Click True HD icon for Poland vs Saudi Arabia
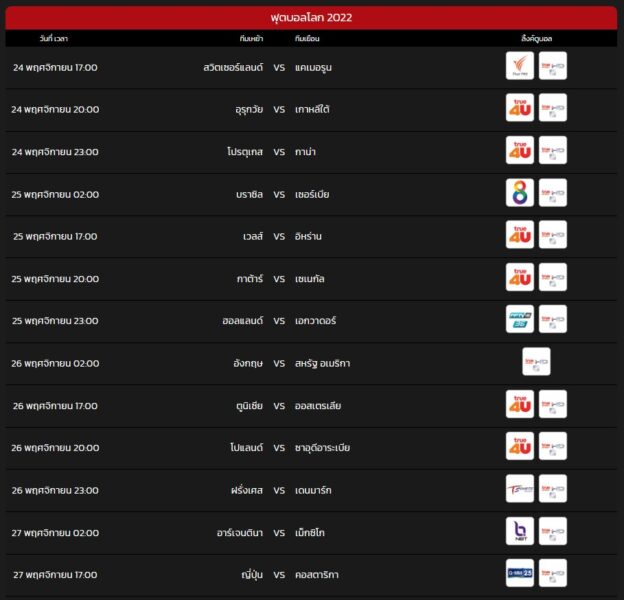This screenshot has width=624, height=600. [x=553, y=446]
